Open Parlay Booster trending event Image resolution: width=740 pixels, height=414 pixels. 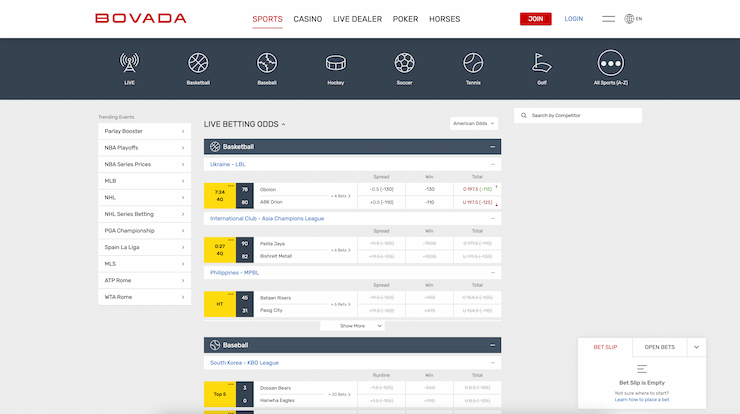tap(144, 131)
